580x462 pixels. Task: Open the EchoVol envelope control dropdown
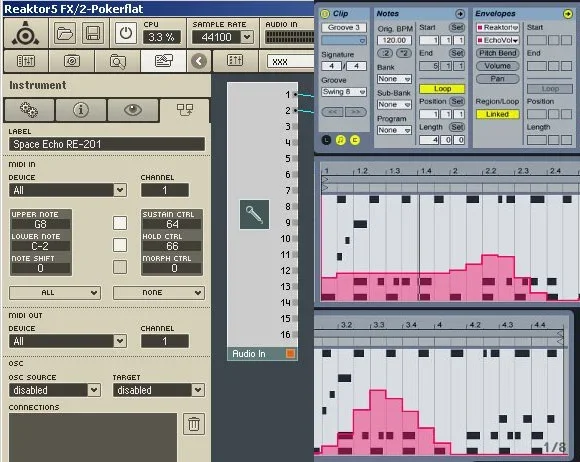click(498, 40)
